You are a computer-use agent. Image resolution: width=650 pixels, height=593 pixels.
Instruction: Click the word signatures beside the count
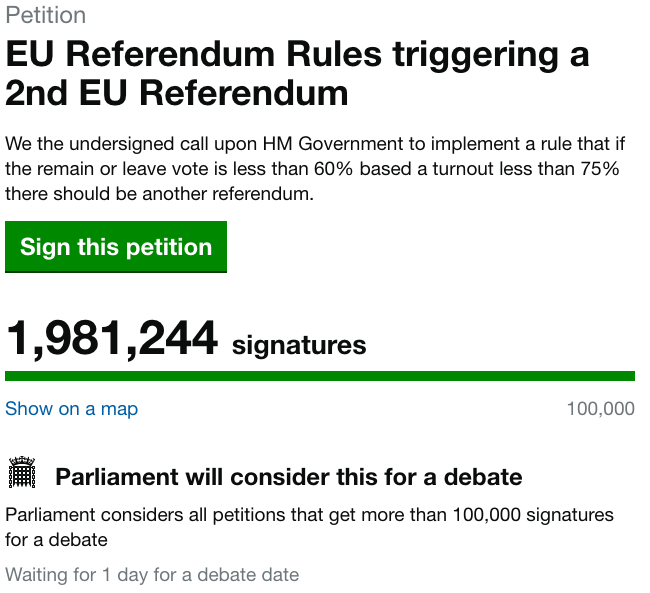[299, 345]
